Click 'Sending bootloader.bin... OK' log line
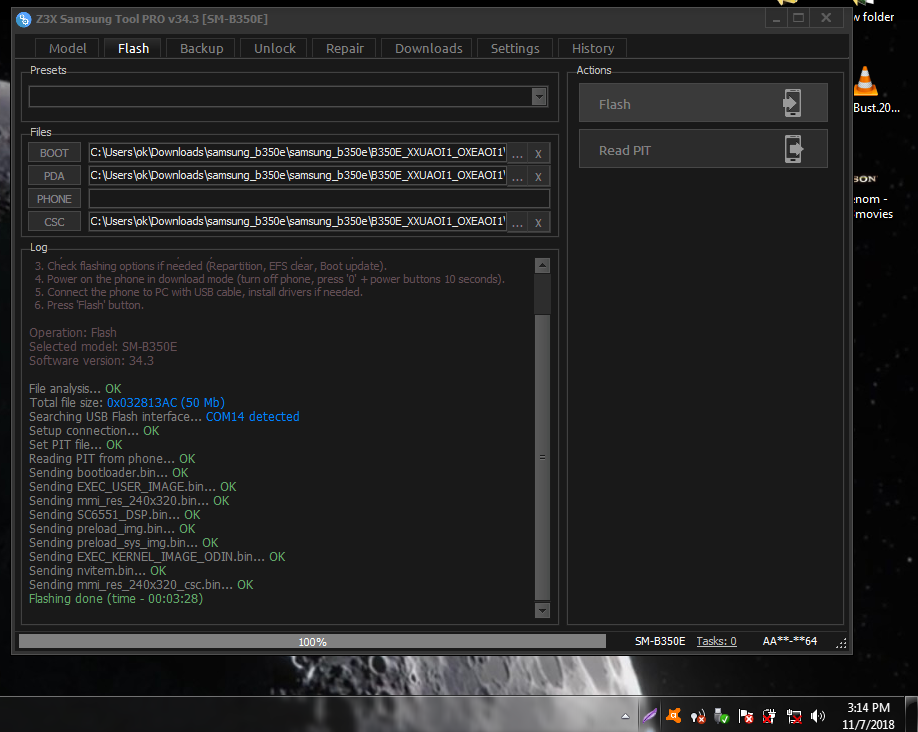Viewport: 918px width, 732px height. 108,473
